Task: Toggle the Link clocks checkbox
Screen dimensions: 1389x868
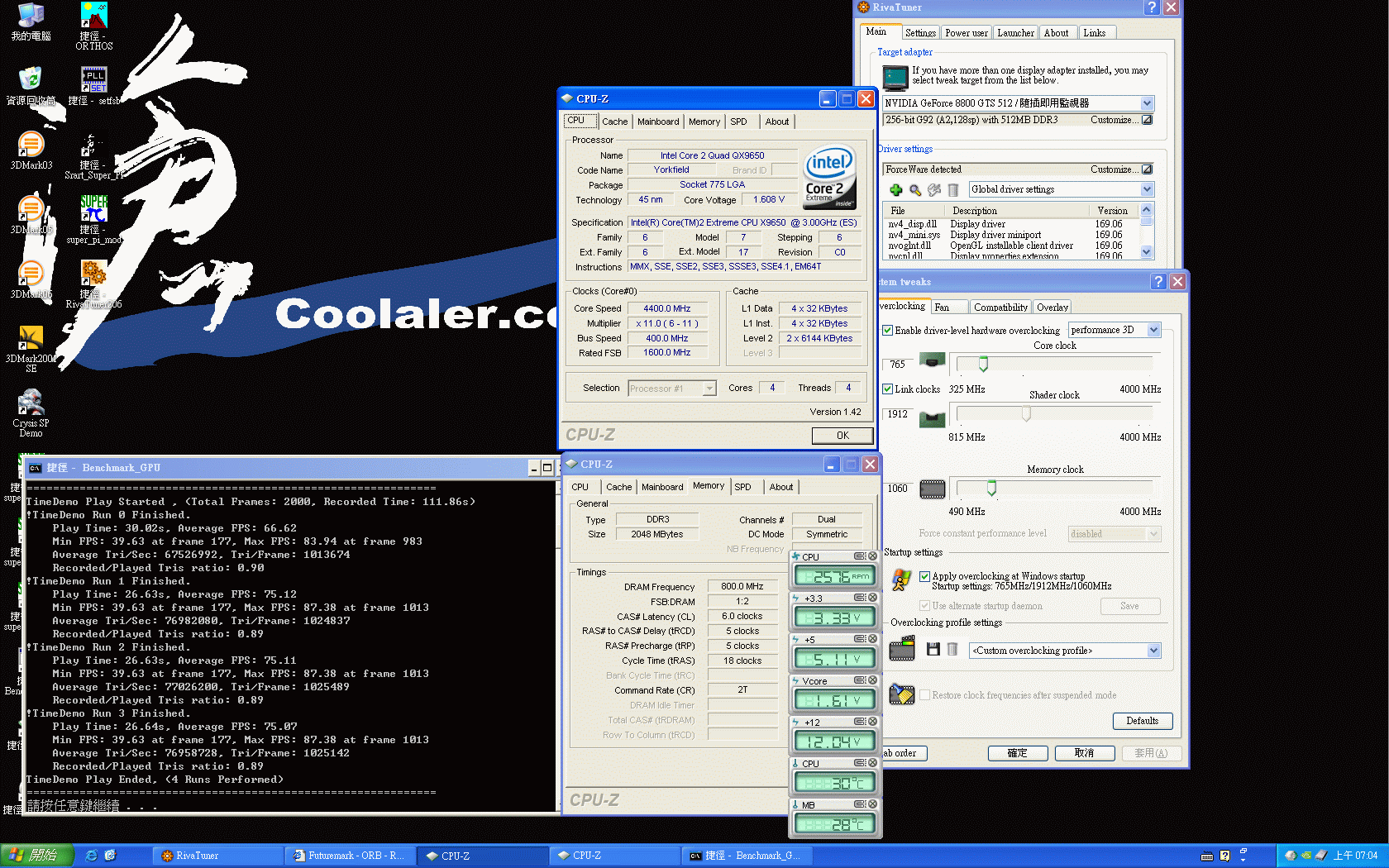Action: [888, 389]
